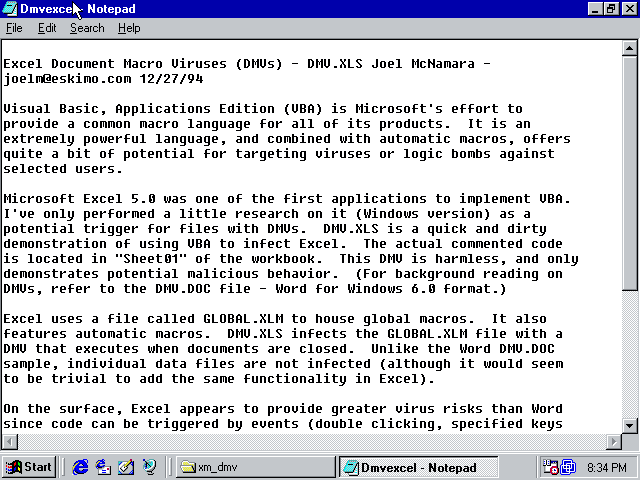The height and width of the screenshot is (480, 640).
Task: Click in 'On the surface, Excel appears' line
Action: [x=283, y=409]
